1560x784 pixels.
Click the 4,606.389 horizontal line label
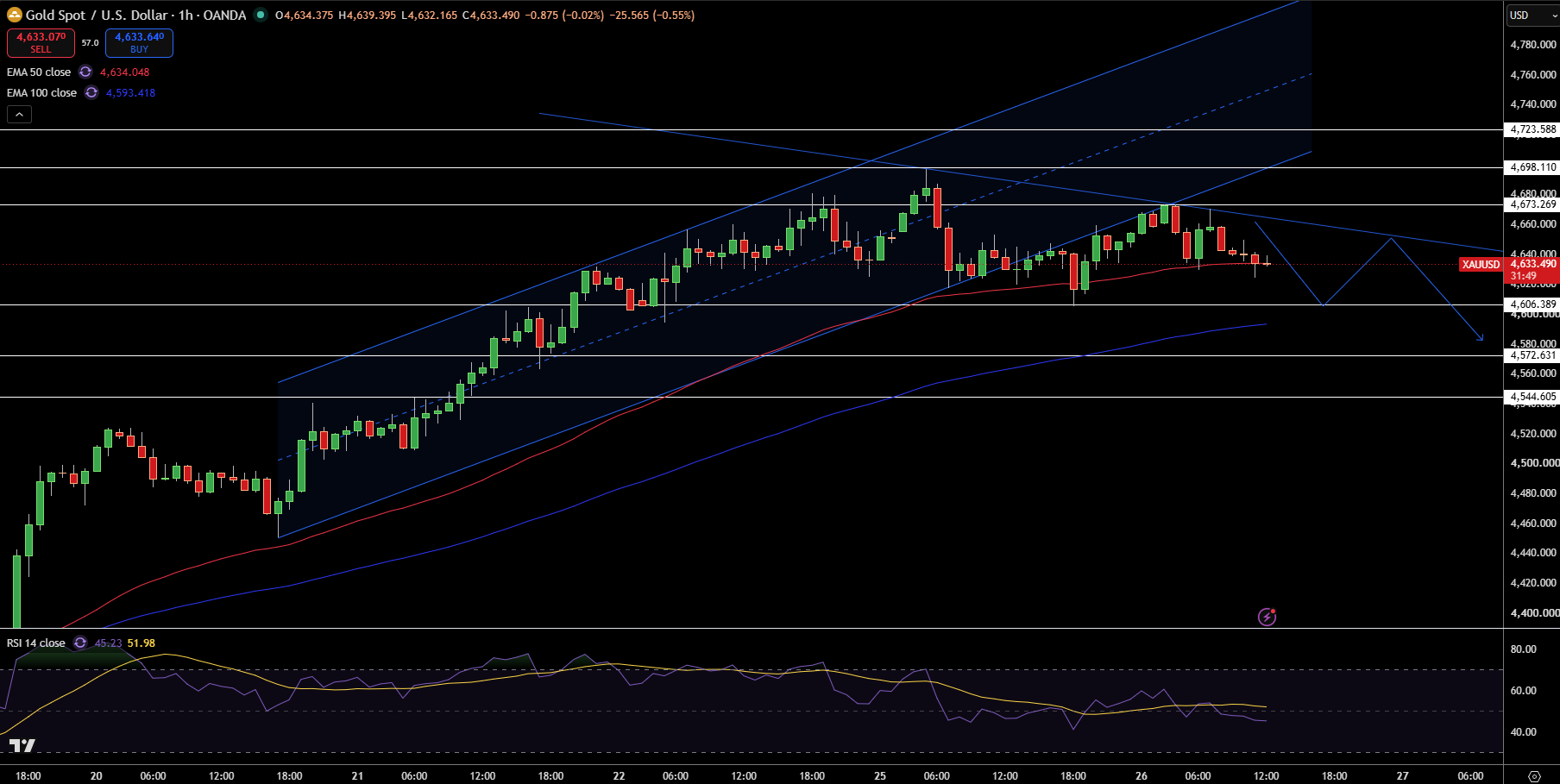tap(1532, 304)
